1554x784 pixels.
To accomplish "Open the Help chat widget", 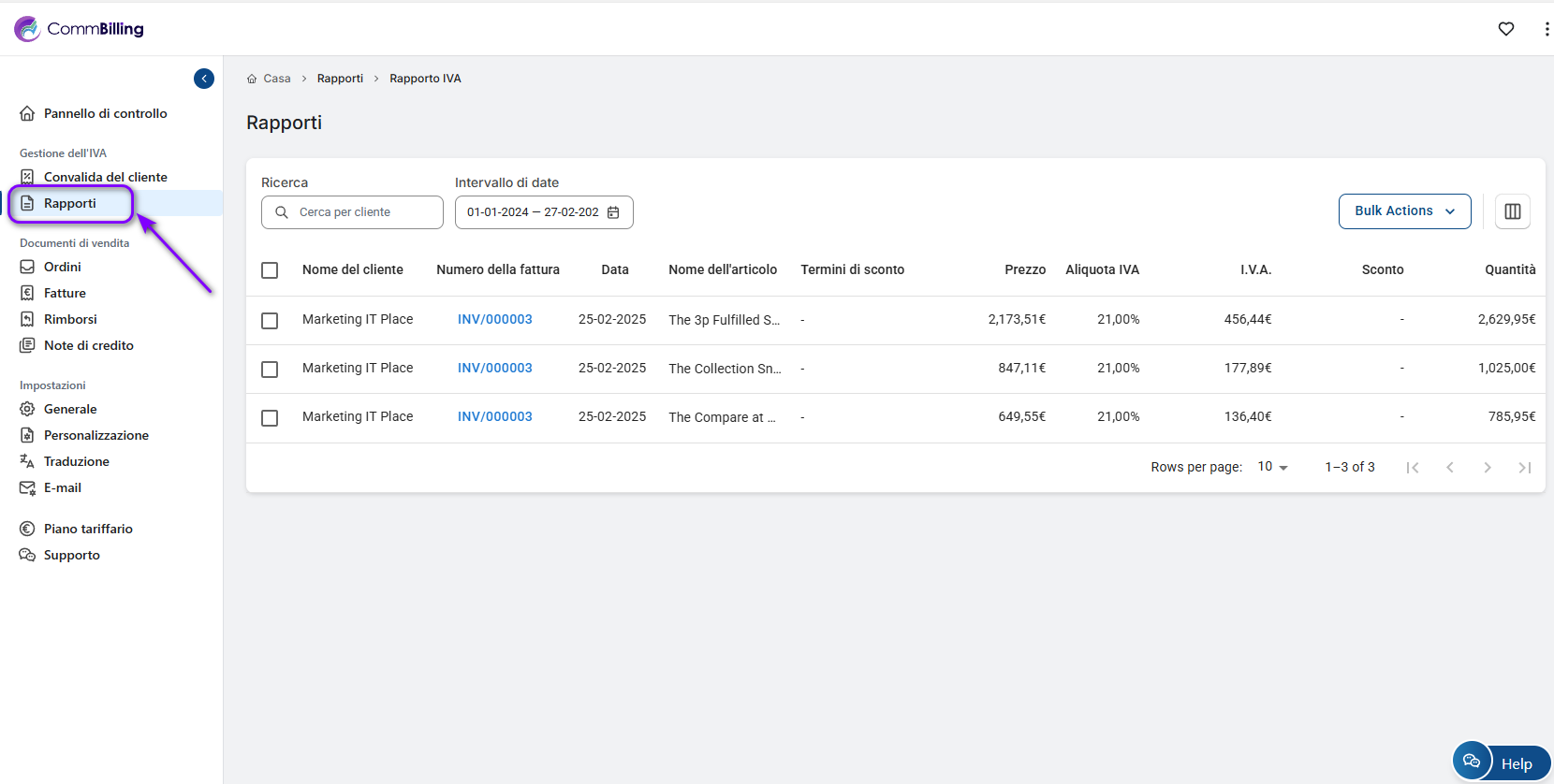I will point(1502,762).
